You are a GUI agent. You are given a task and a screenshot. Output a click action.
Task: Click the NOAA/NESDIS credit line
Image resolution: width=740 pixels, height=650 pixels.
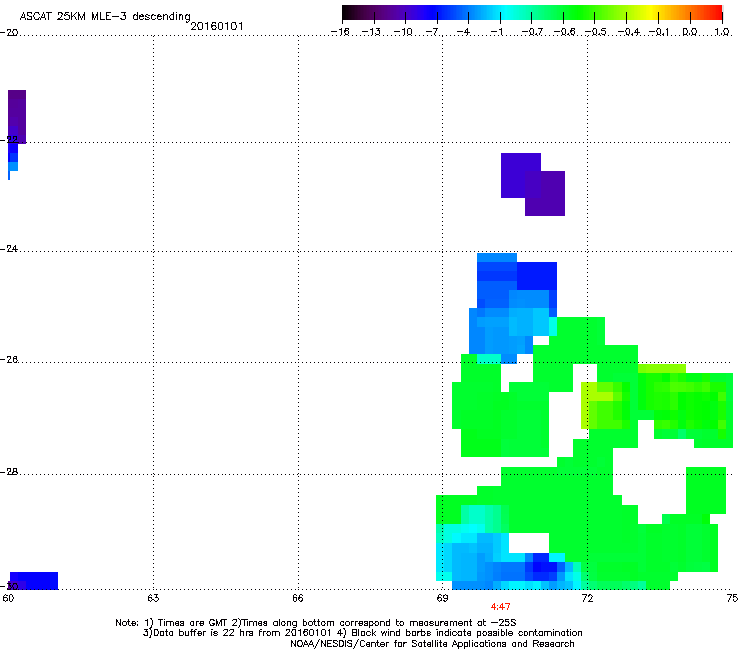pyautogui.click(x=432, y=644)
